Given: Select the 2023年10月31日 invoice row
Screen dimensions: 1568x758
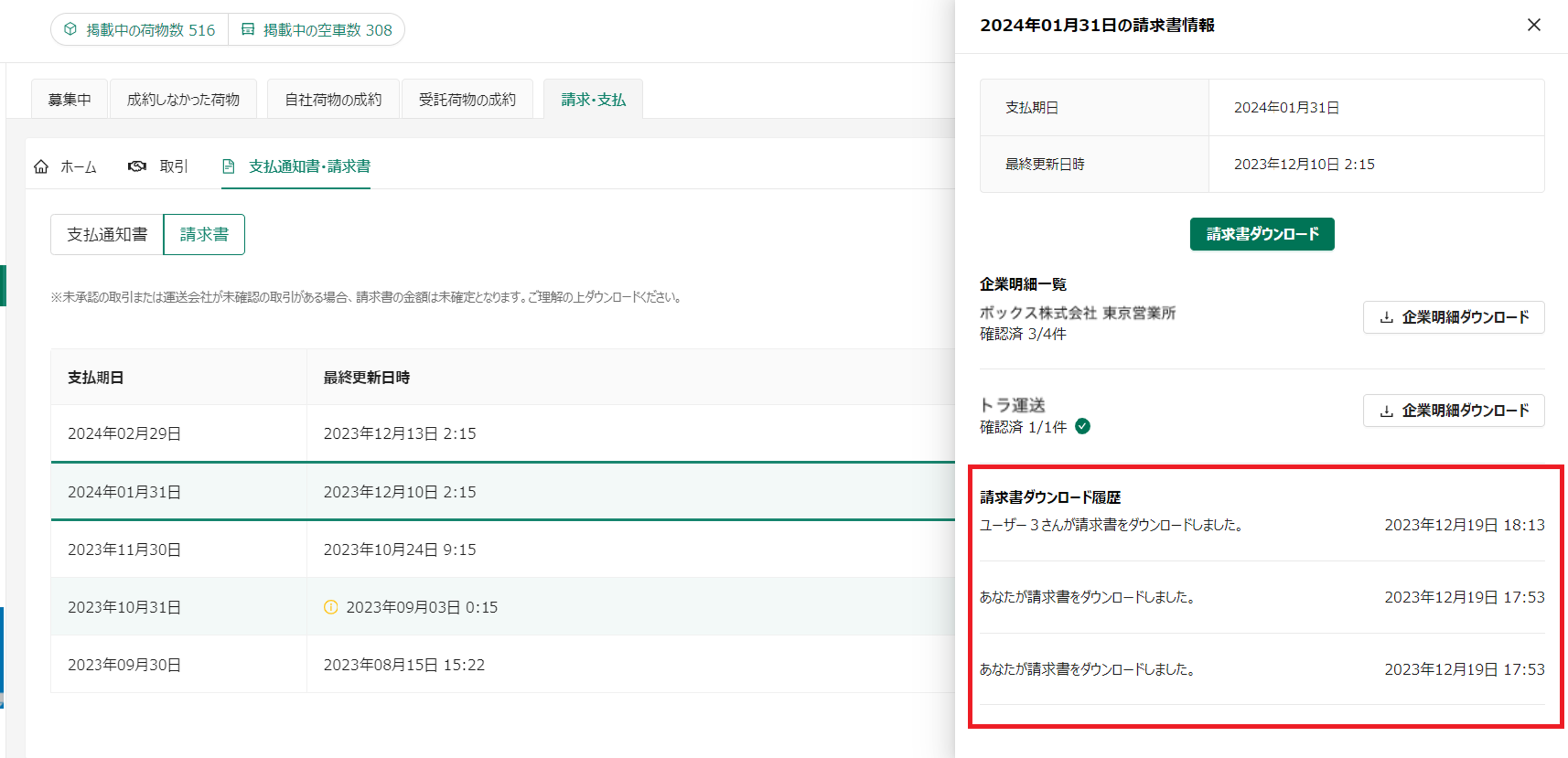Looking at the screenshot, I should click(x=503, y=607).
